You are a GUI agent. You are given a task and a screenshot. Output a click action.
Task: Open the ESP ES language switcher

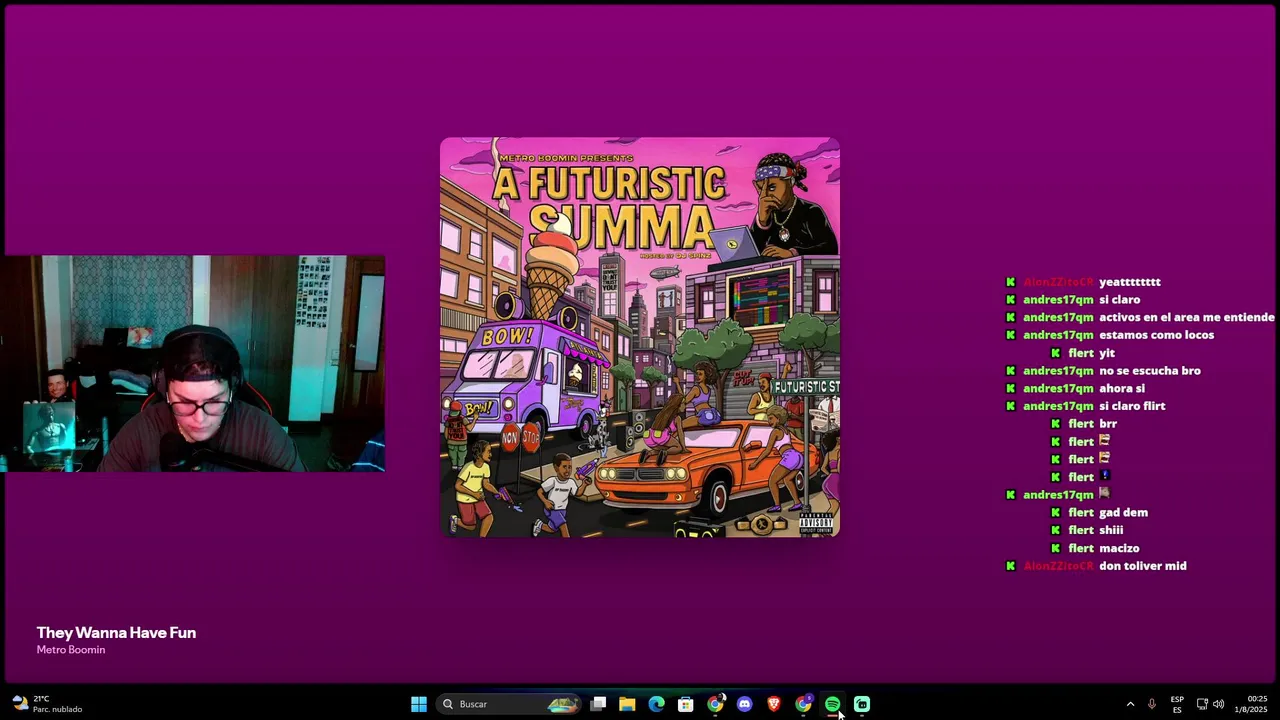coord(1177,704)
